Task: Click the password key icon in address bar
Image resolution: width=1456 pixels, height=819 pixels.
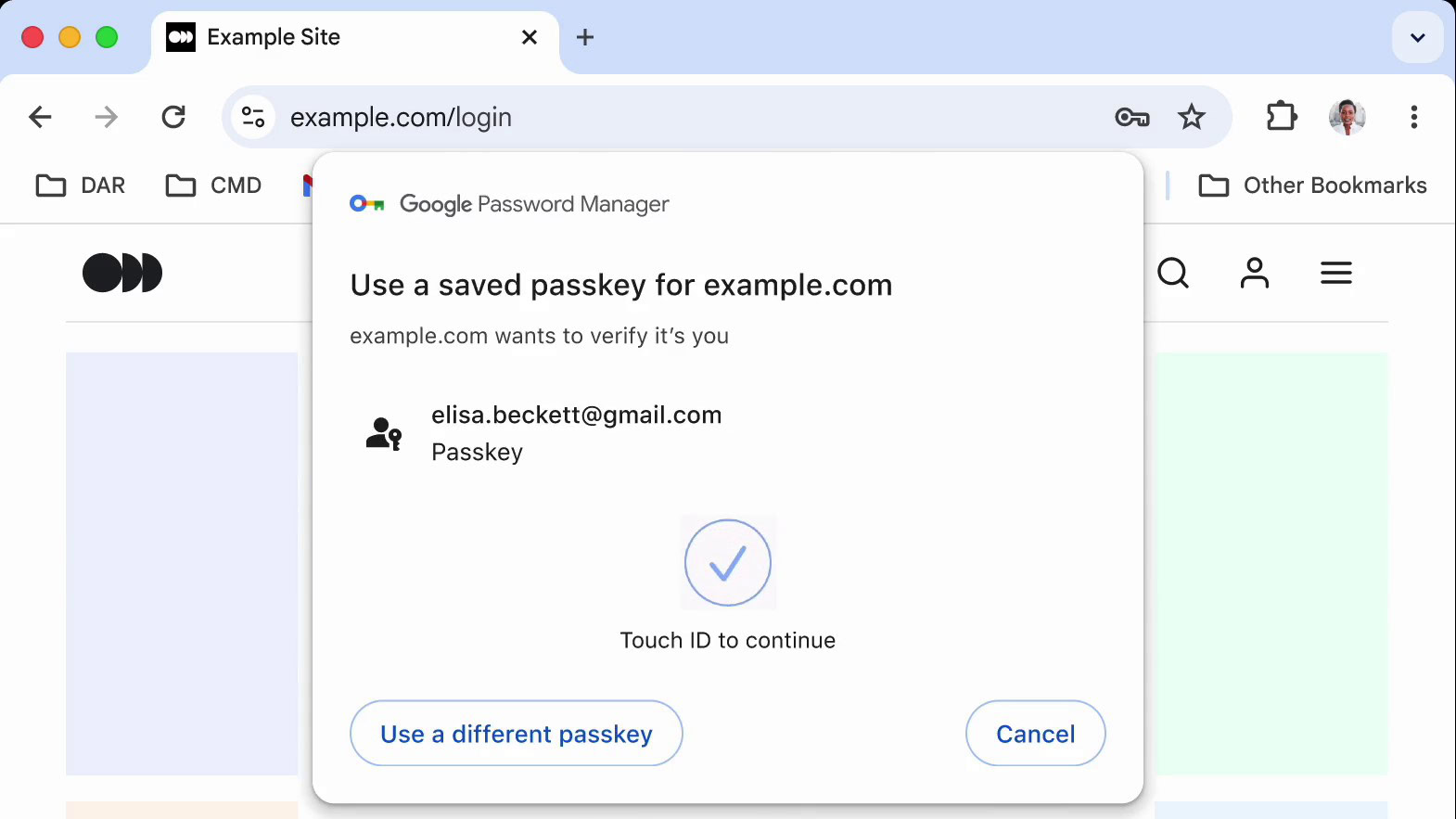Action: coord(1131,117)
